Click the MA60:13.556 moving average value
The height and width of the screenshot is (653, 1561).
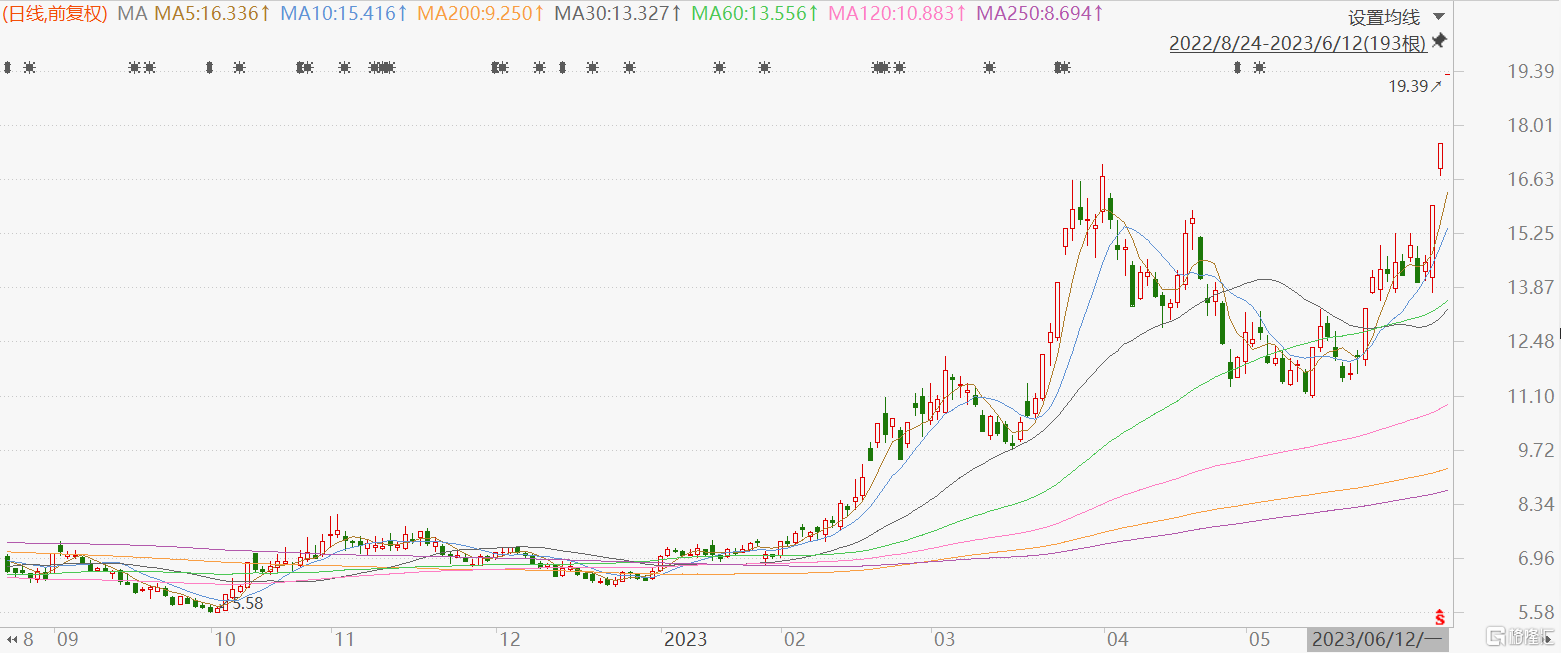(x=756, y=14)
